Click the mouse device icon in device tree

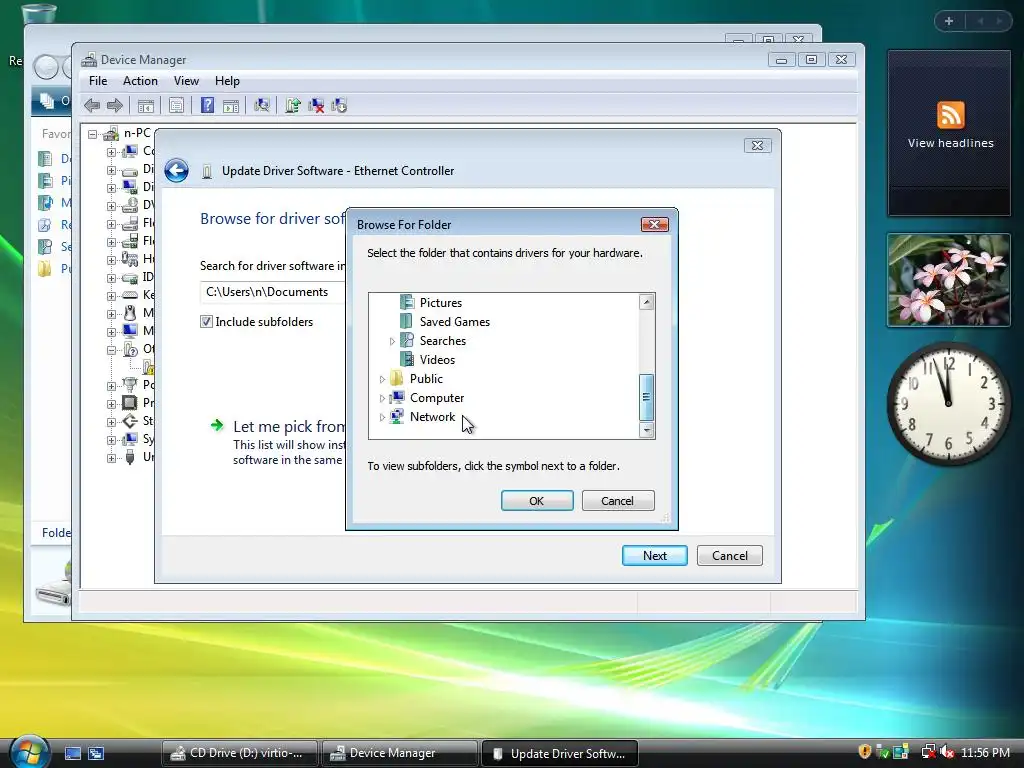pyautogui.click(x=130, y=313)
